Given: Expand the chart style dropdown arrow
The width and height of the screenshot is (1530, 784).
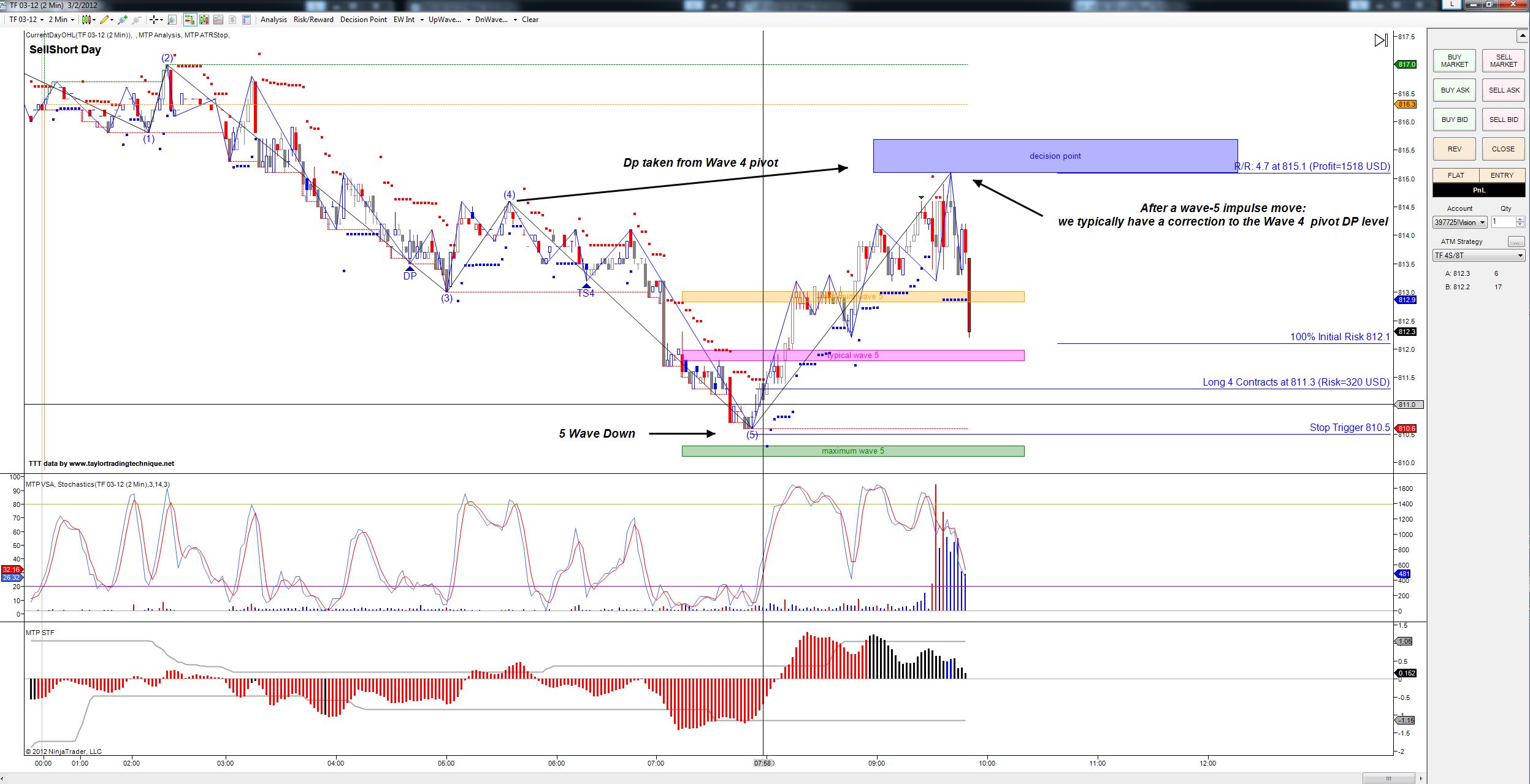Looking at the screenshot, I should point(95,20).
